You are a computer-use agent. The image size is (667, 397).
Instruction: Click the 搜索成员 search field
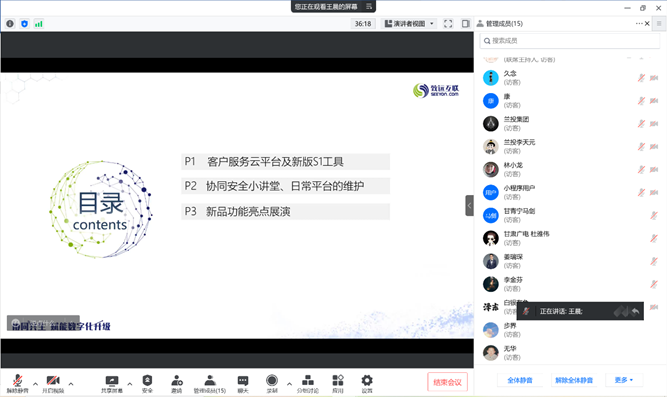(570, 41)
